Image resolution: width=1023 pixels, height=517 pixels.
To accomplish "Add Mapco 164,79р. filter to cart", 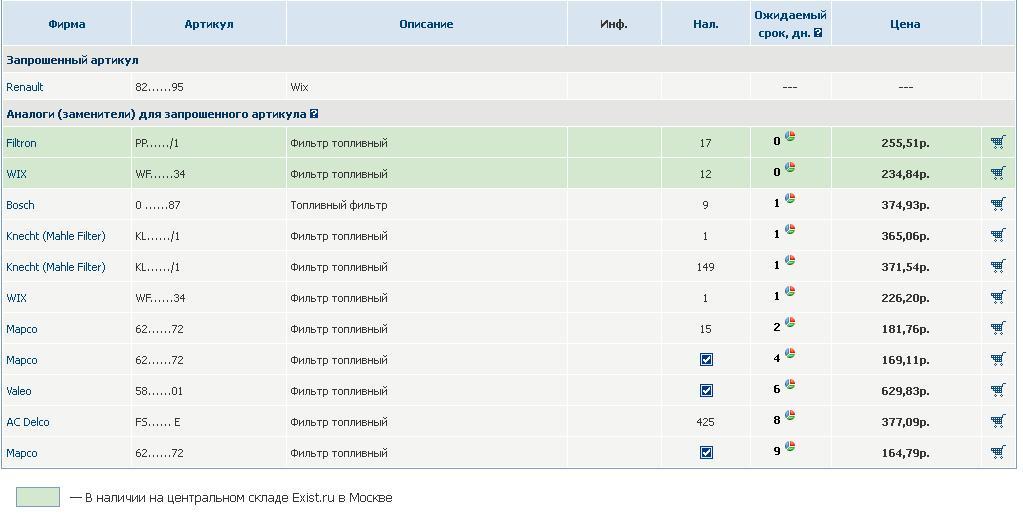I will click(998, 452).
